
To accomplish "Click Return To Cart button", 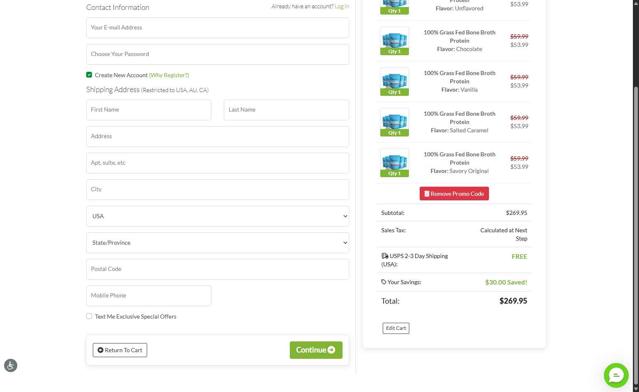I will [120, 350].
